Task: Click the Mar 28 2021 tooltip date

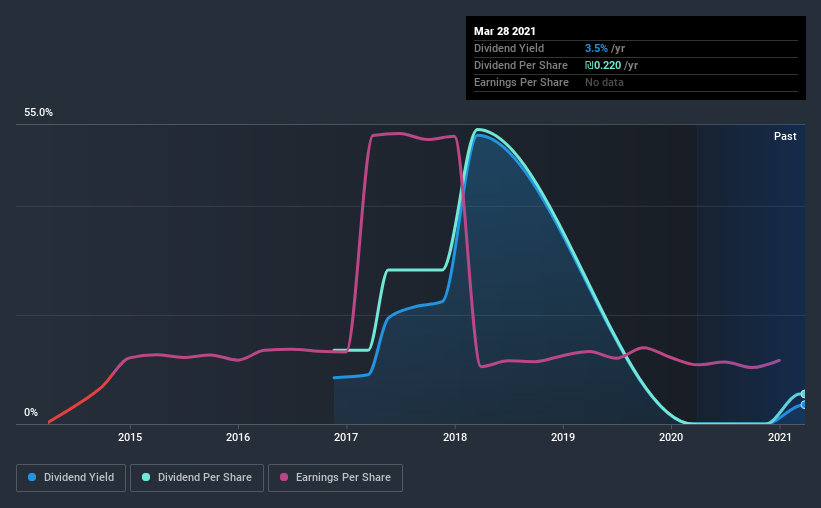Action: pyautogui.click(x=505, y=31)
